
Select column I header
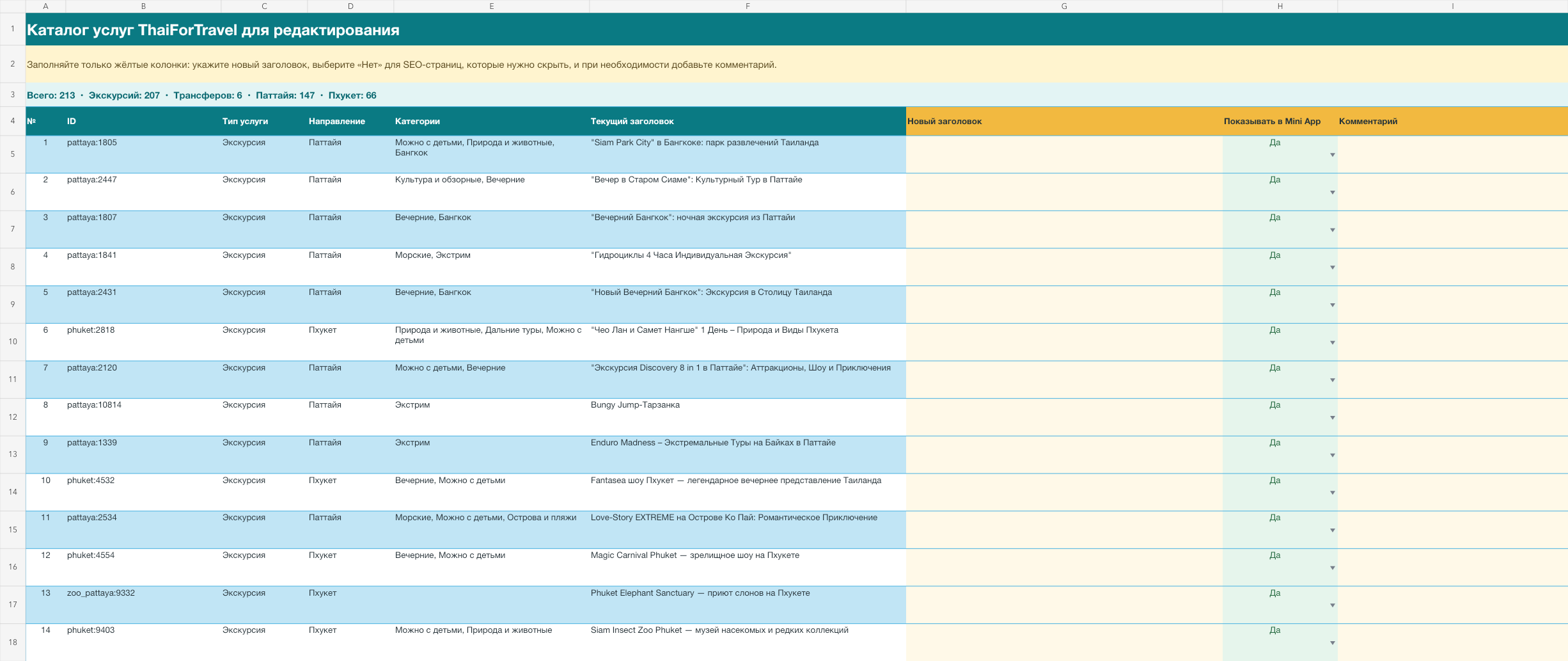(x=1452, y=6)
